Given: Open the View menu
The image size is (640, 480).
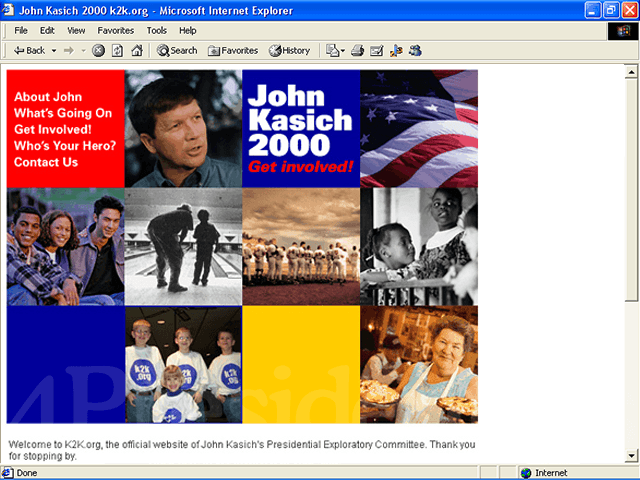Looking at the screenshot, I should (x=76, y=31).
